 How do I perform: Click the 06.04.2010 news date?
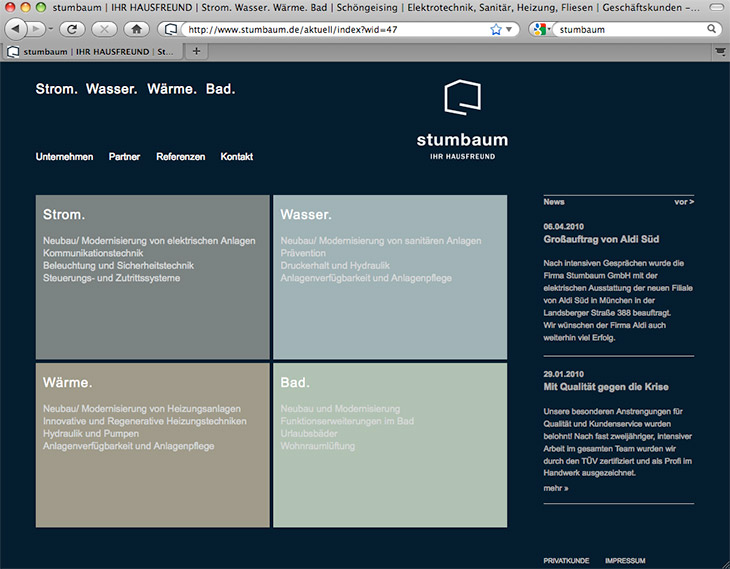coord(563,227)
